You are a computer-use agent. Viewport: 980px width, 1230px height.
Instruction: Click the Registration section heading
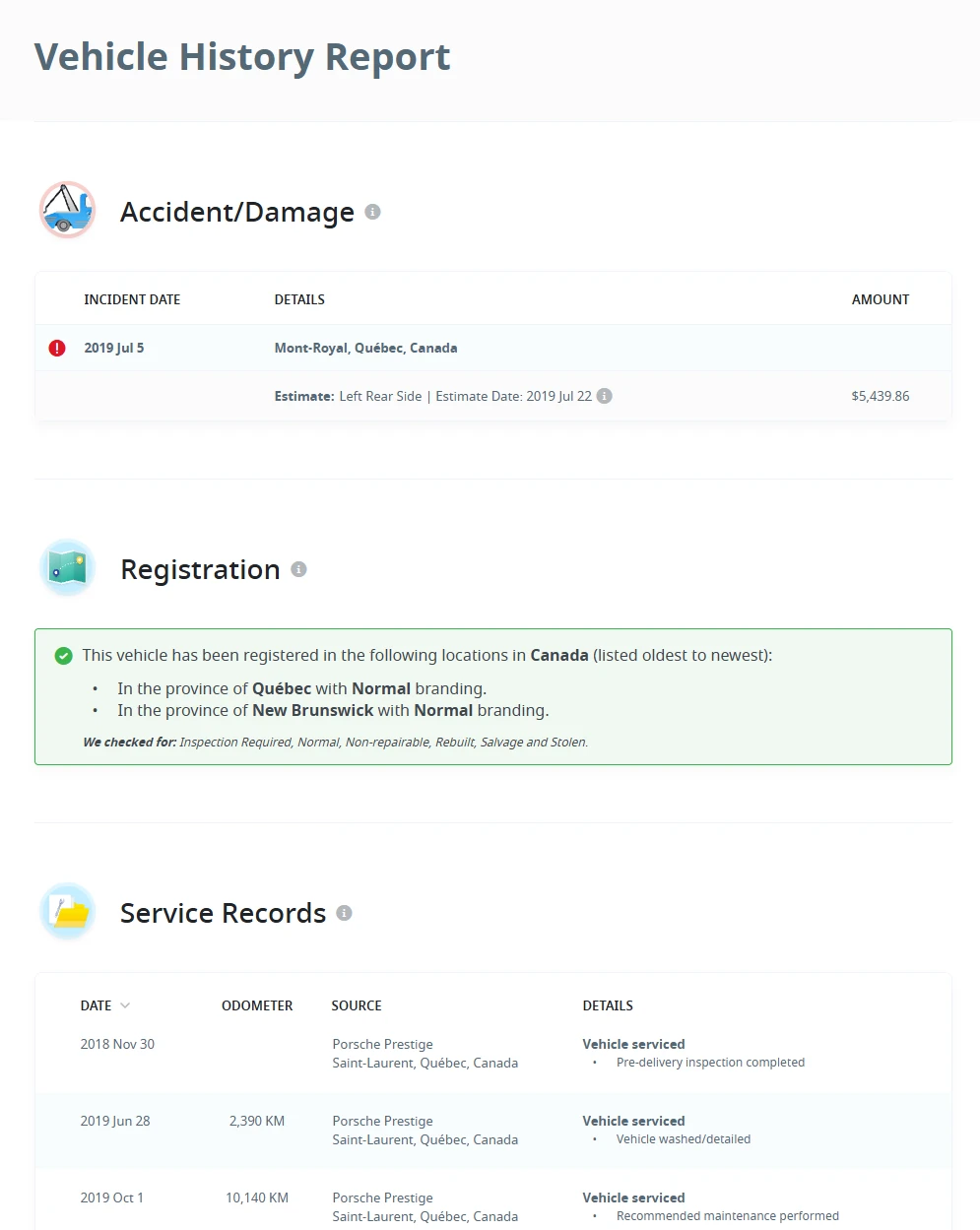tap(200, 569)
